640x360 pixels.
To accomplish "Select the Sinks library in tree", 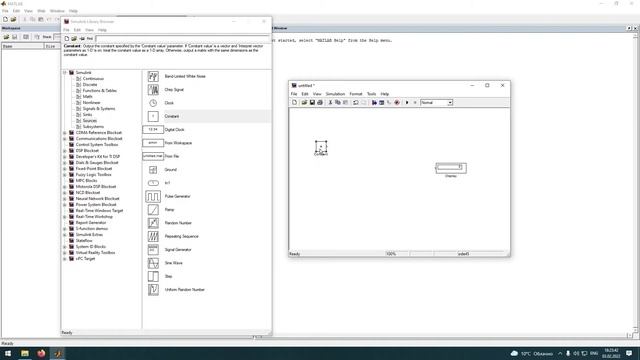I will 87,115.
